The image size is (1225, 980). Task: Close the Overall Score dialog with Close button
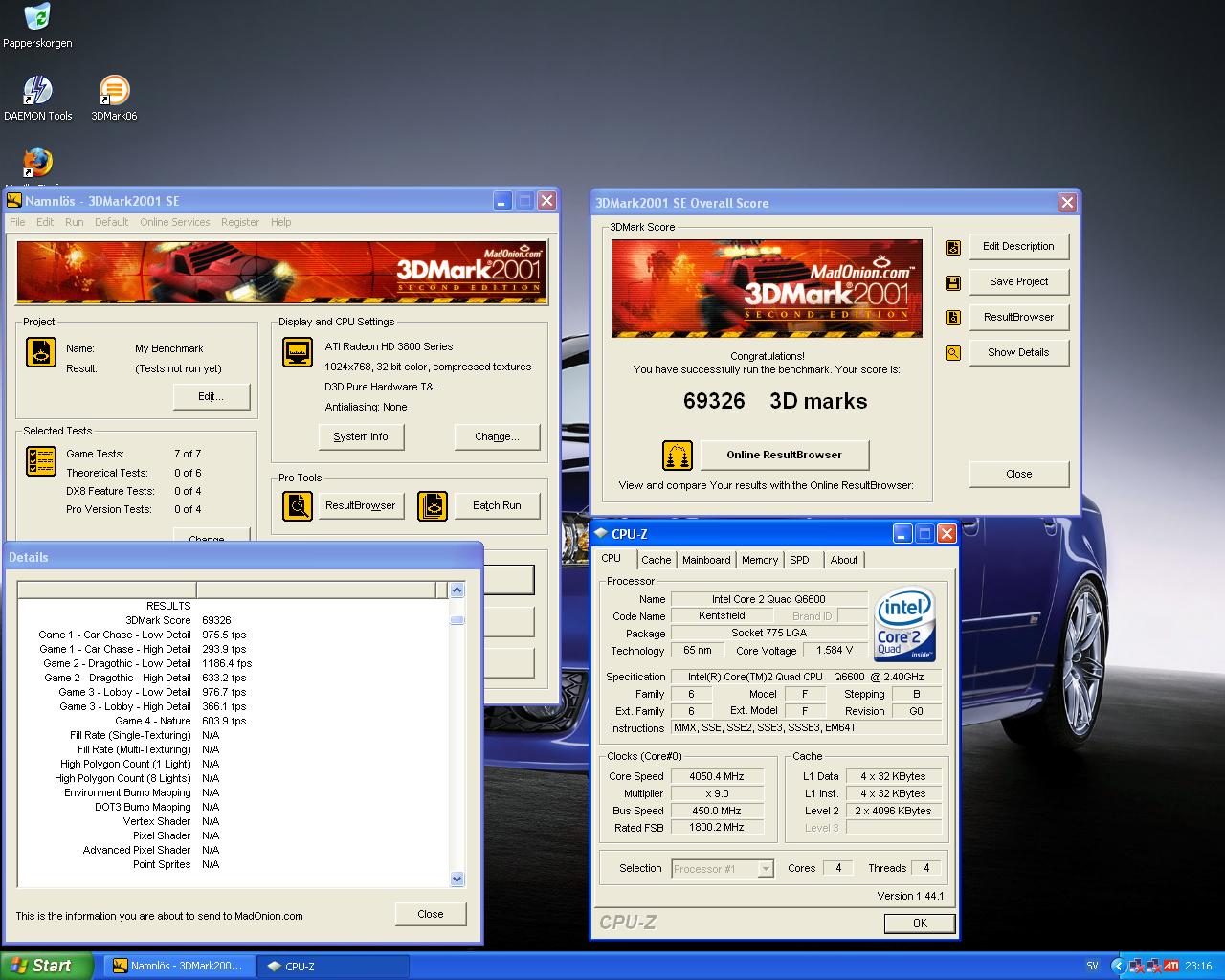pos(1019,474)
